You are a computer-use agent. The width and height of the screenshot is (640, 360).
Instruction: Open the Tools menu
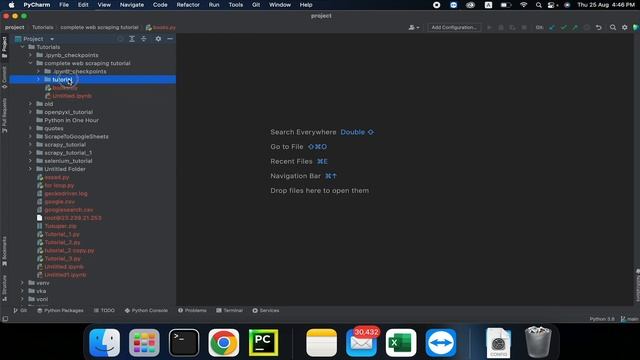(x=236, y=5)
